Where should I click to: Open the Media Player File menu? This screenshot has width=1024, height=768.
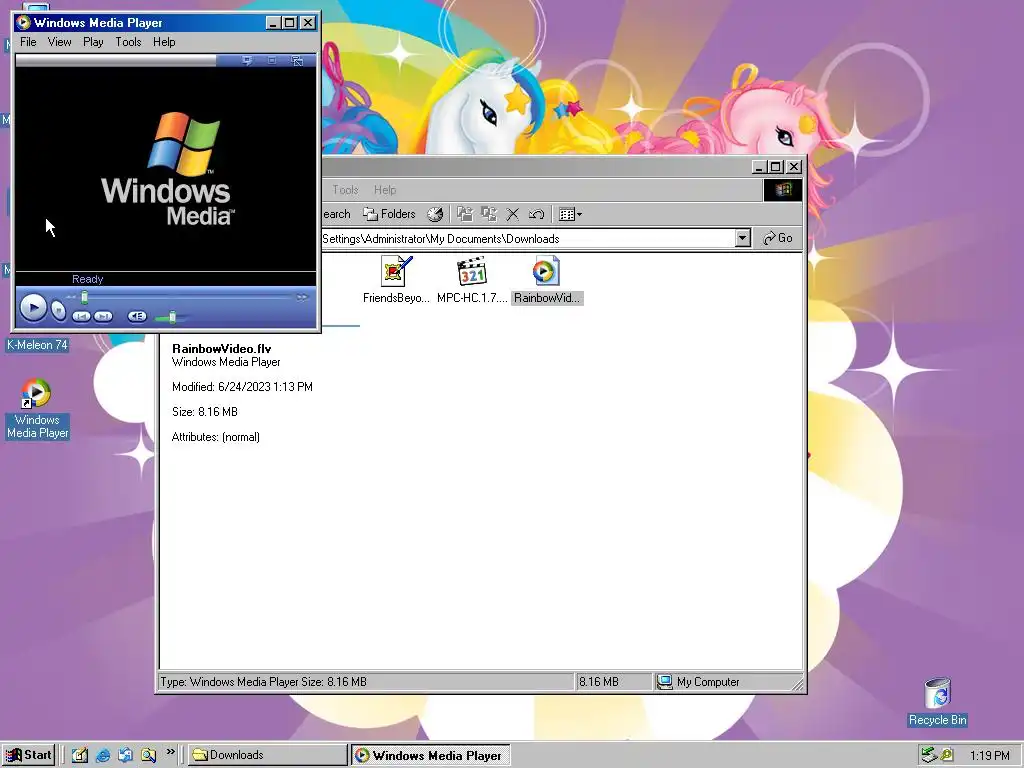[x=28, y=42]
